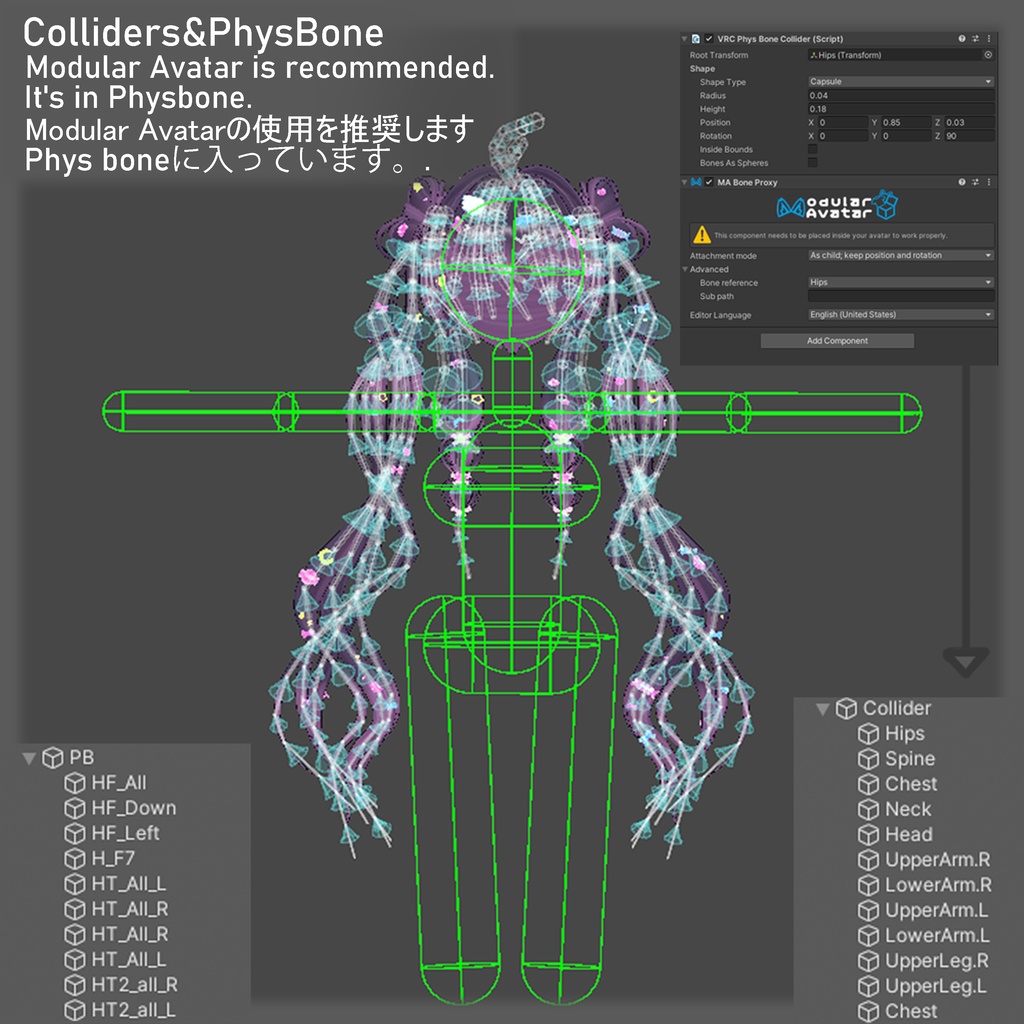Click the VRC Phys Bone Collider script icon
Viewport: 1024px width, 1024px height.
pos(696,39)
